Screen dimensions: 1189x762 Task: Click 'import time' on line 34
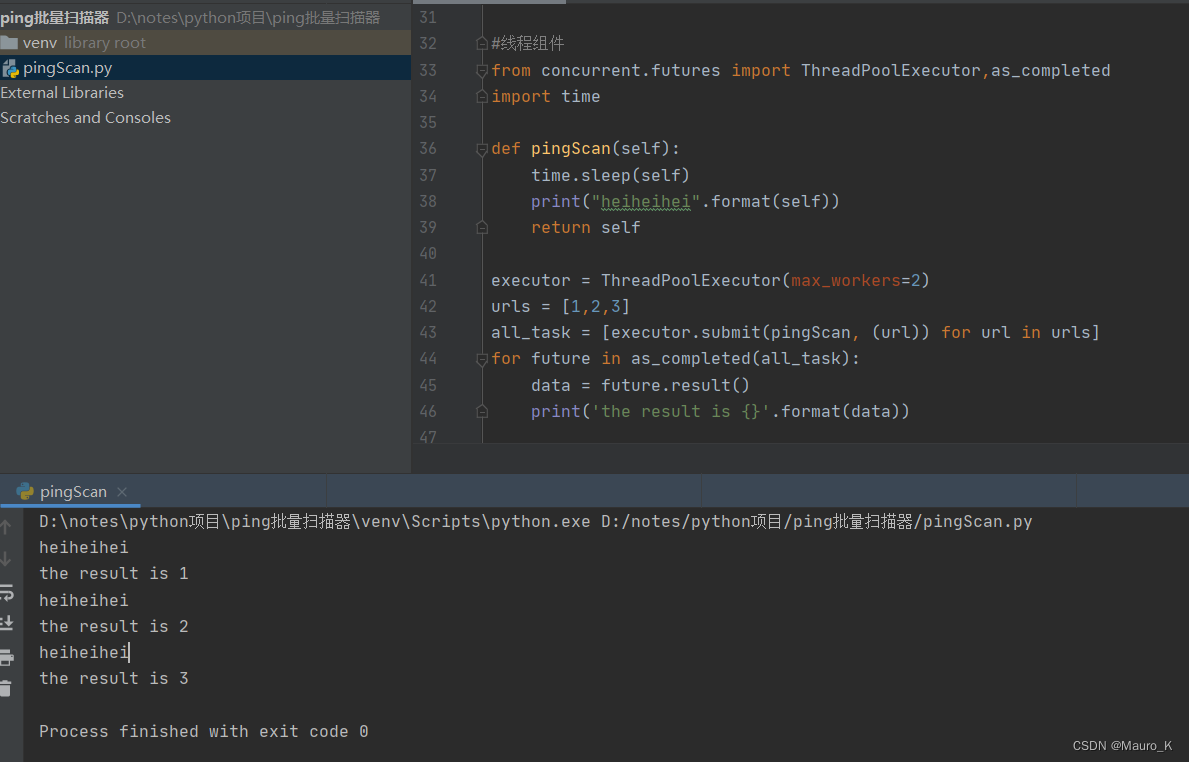coord(545,96)
